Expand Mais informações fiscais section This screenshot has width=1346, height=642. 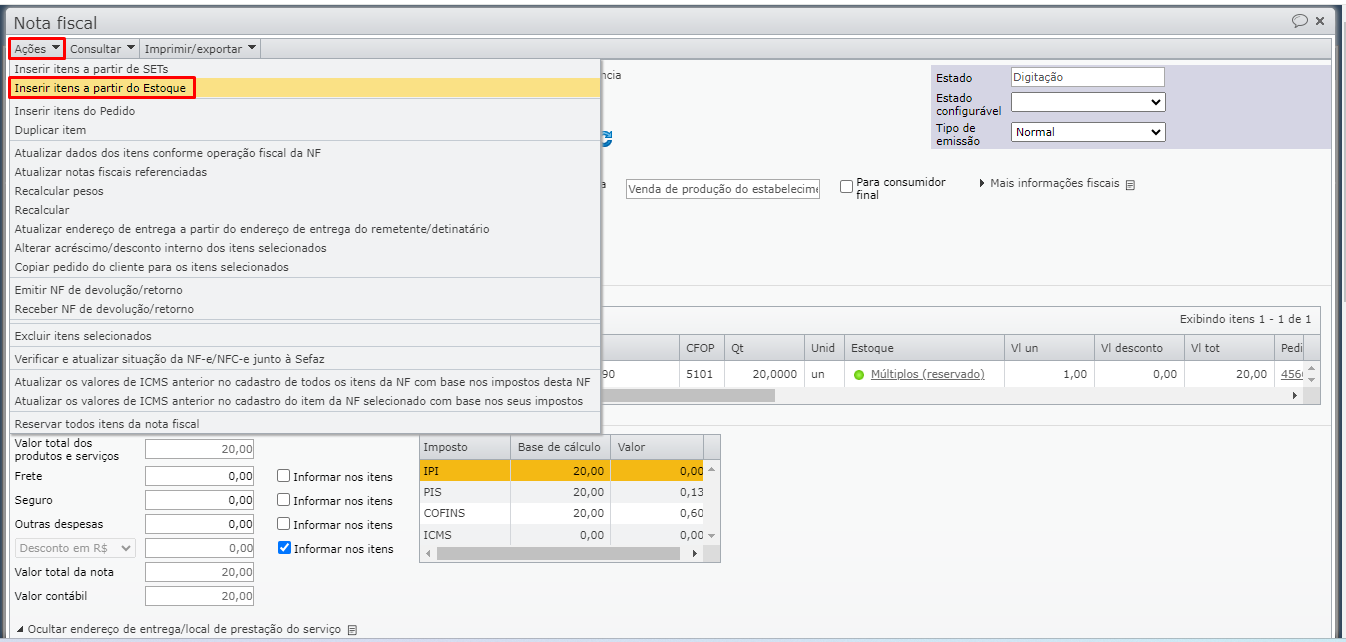click(1049, 184)
